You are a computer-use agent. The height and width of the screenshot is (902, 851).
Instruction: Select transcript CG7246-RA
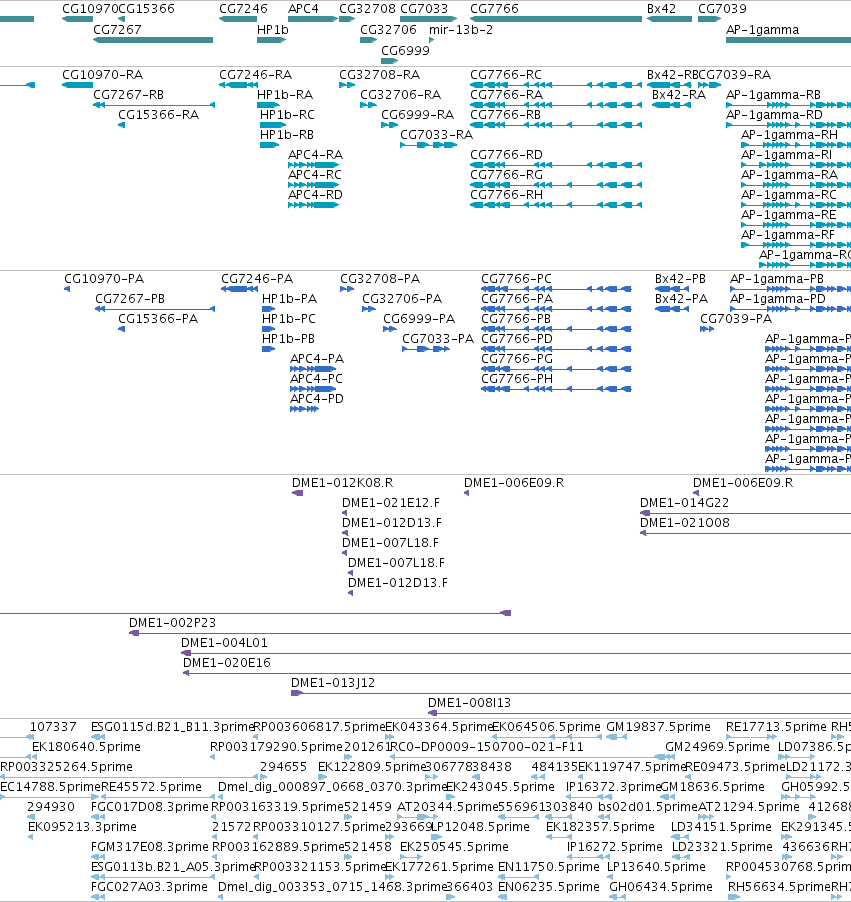coord(255,75)
